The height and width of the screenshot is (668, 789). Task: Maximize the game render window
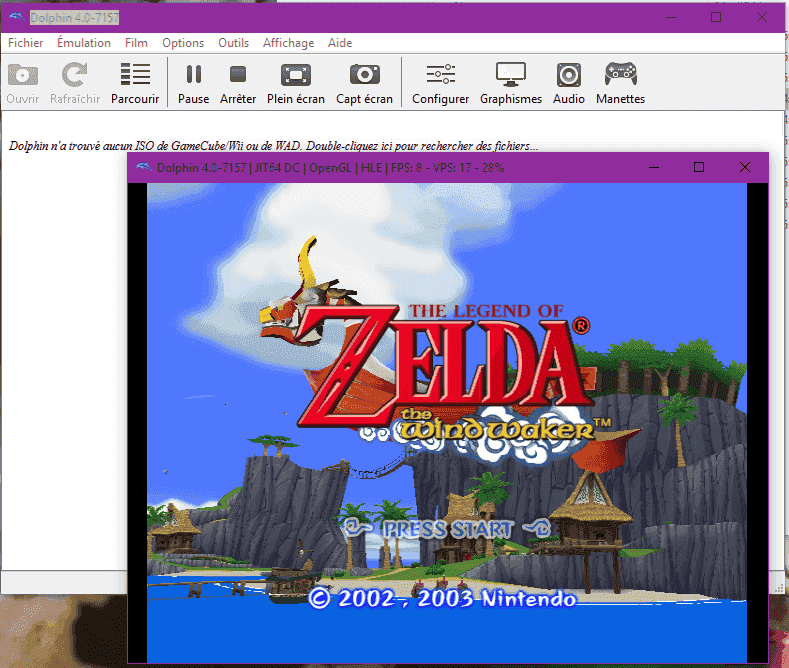[x=698, y=167]
